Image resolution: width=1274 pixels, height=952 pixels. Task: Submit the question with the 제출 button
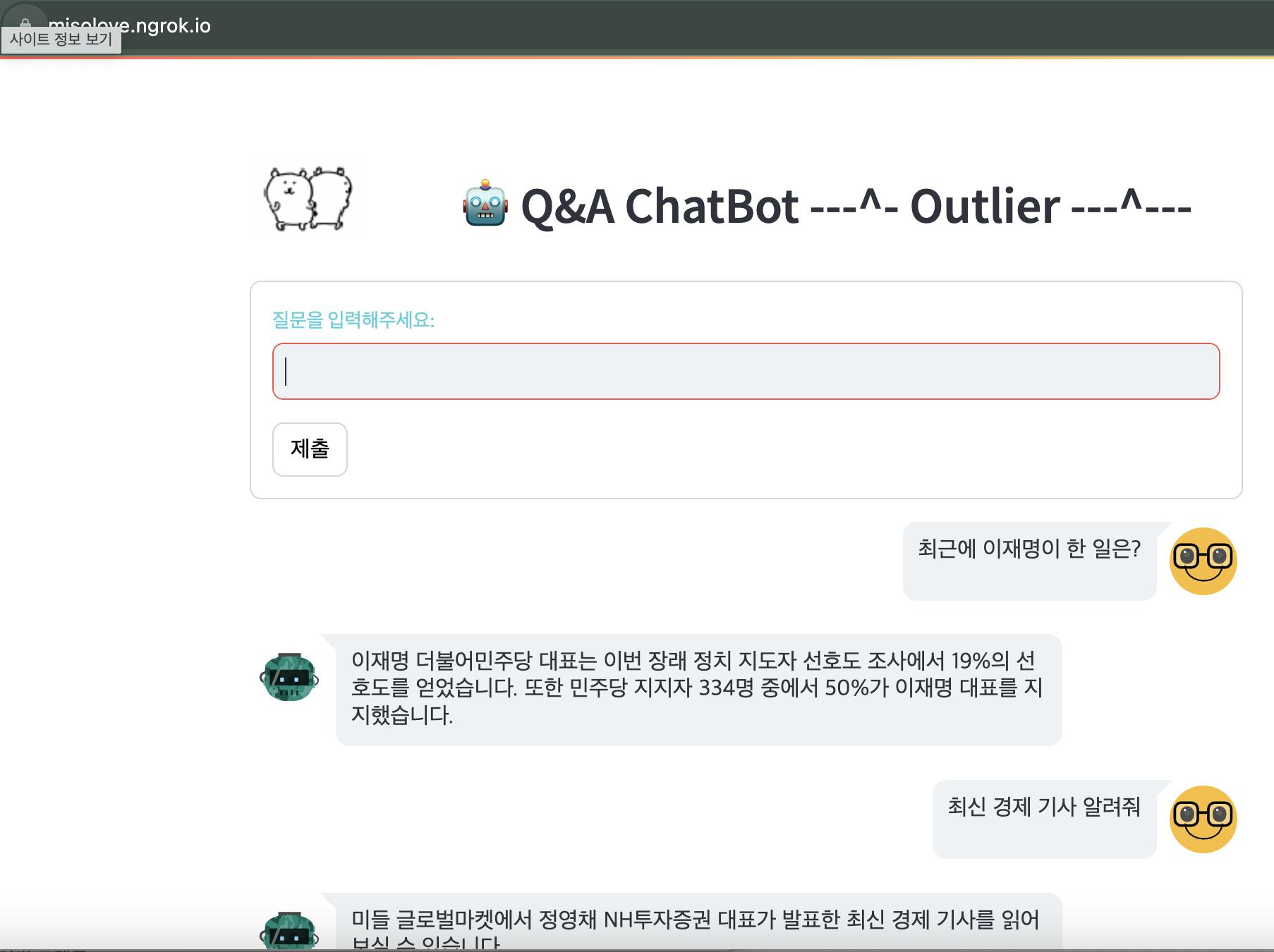click(310, 449)
